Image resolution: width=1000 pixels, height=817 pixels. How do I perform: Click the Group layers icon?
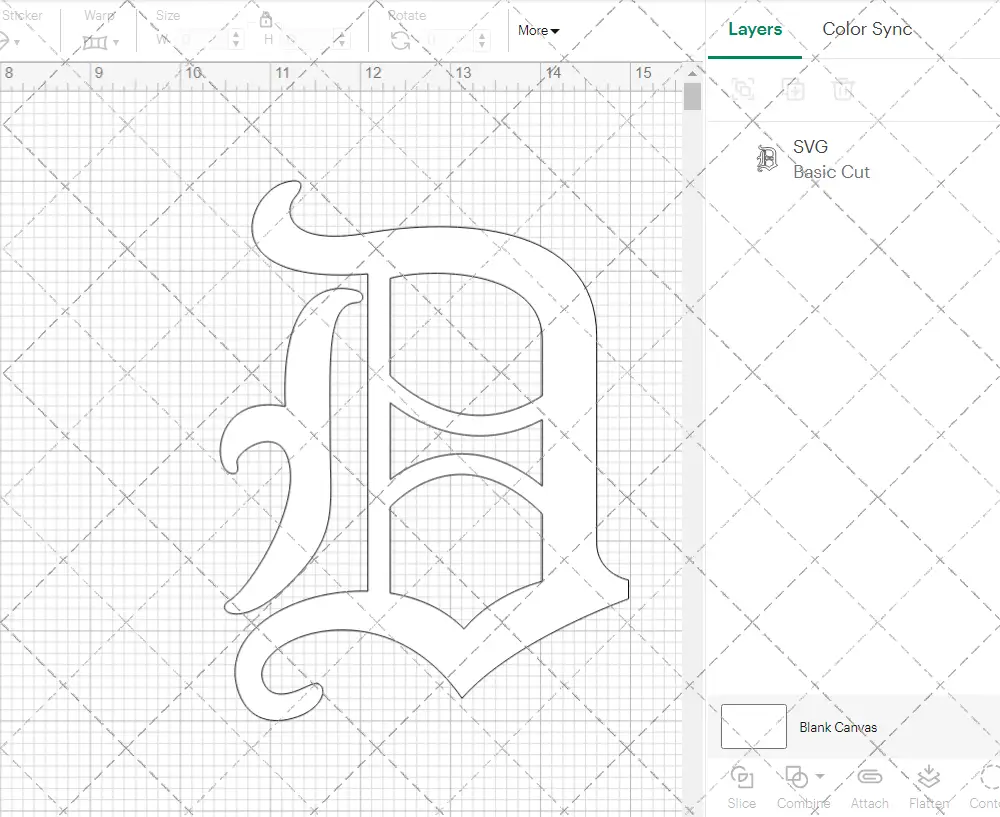[x=743, y=89]
